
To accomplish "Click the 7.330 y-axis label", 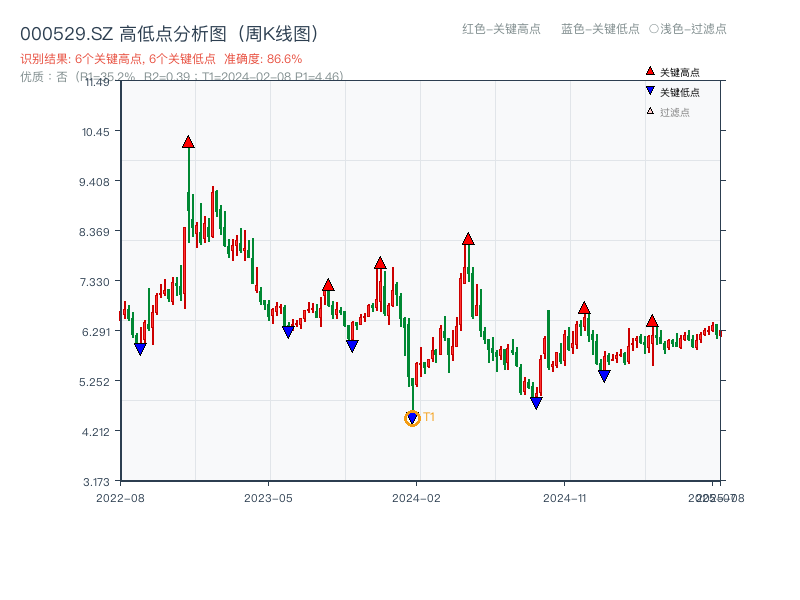I will 94,282.
